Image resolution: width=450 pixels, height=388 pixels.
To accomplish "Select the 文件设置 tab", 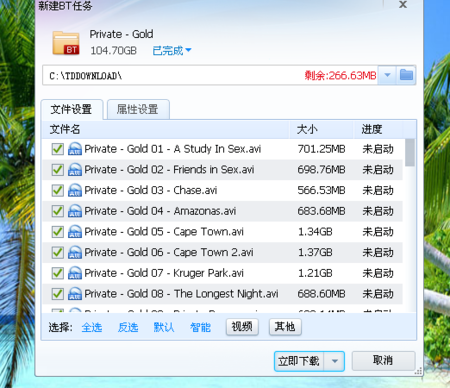I will [x=71, y=109].
